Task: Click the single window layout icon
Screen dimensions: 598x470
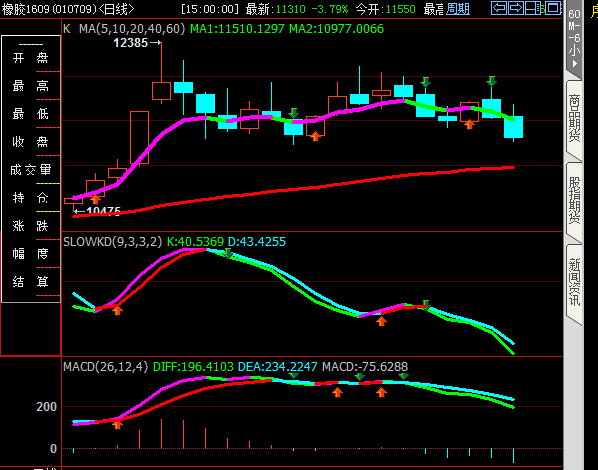Action: point(553,8)
